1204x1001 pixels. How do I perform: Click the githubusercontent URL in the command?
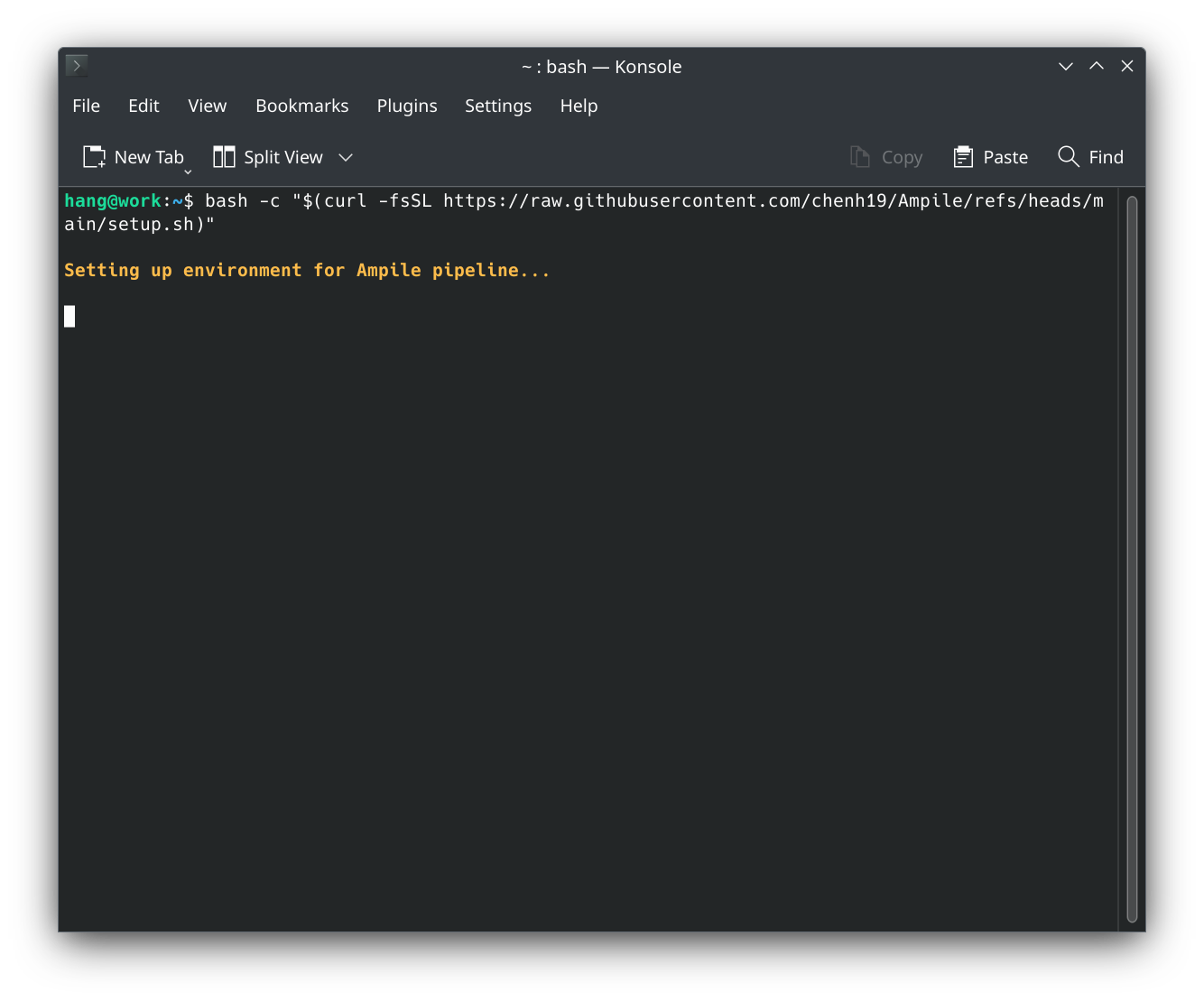click(773, 200)
